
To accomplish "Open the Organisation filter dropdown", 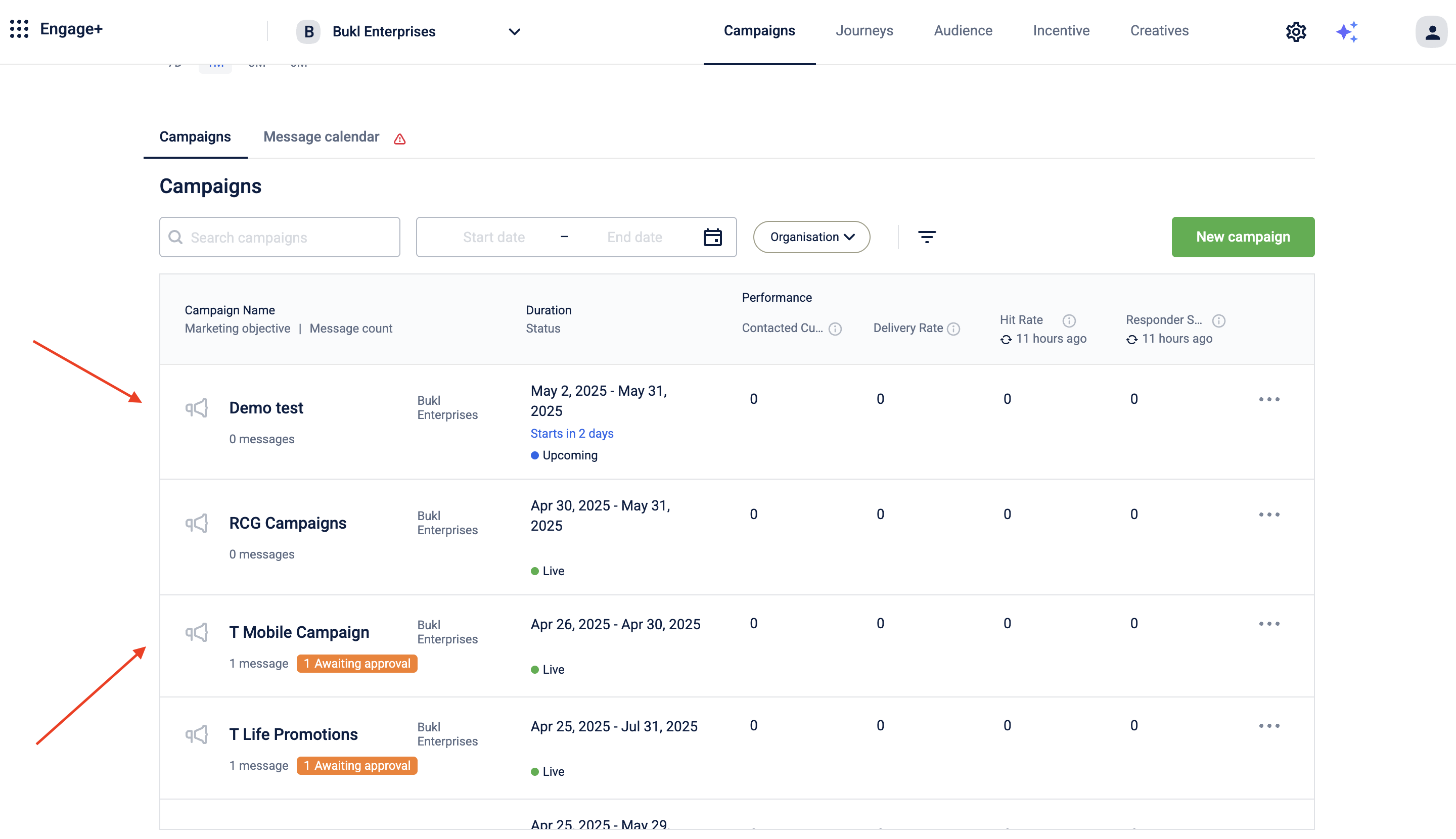I will [811, 237].
